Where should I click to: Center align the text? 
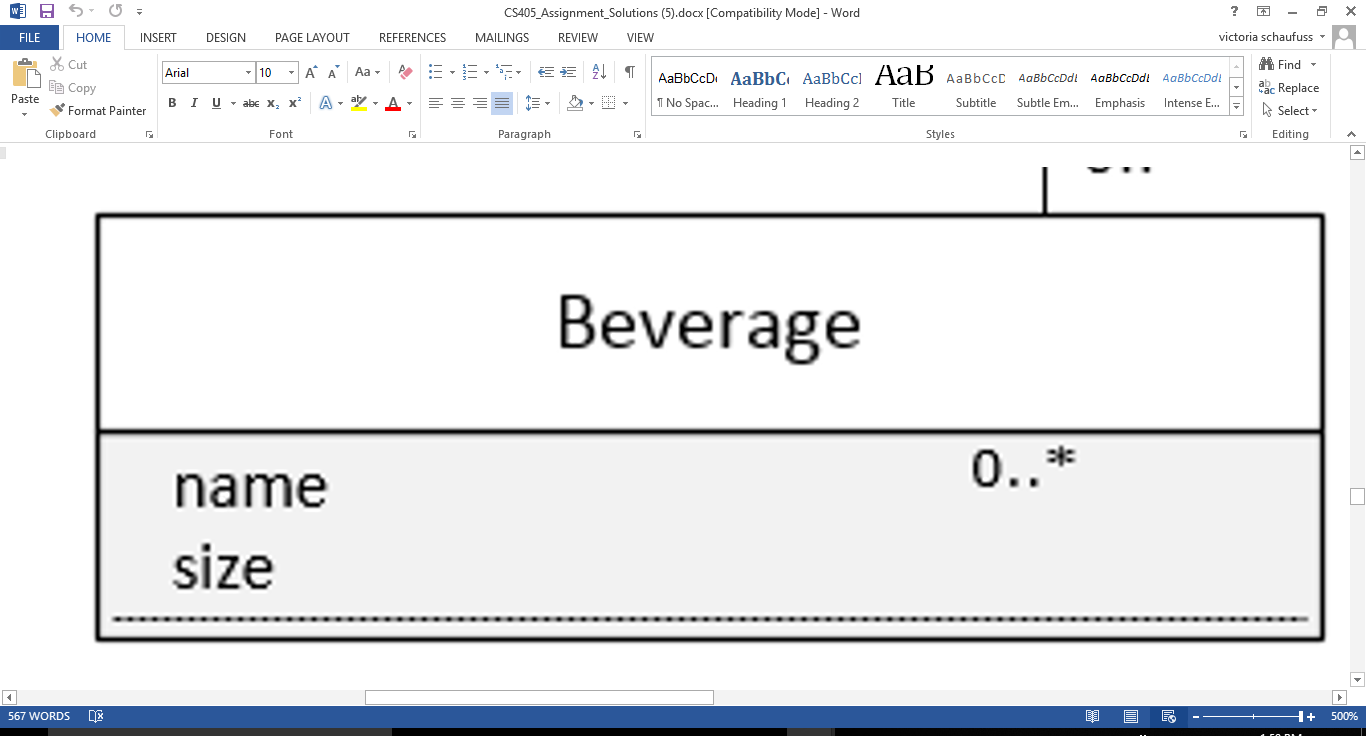point(458,103)
